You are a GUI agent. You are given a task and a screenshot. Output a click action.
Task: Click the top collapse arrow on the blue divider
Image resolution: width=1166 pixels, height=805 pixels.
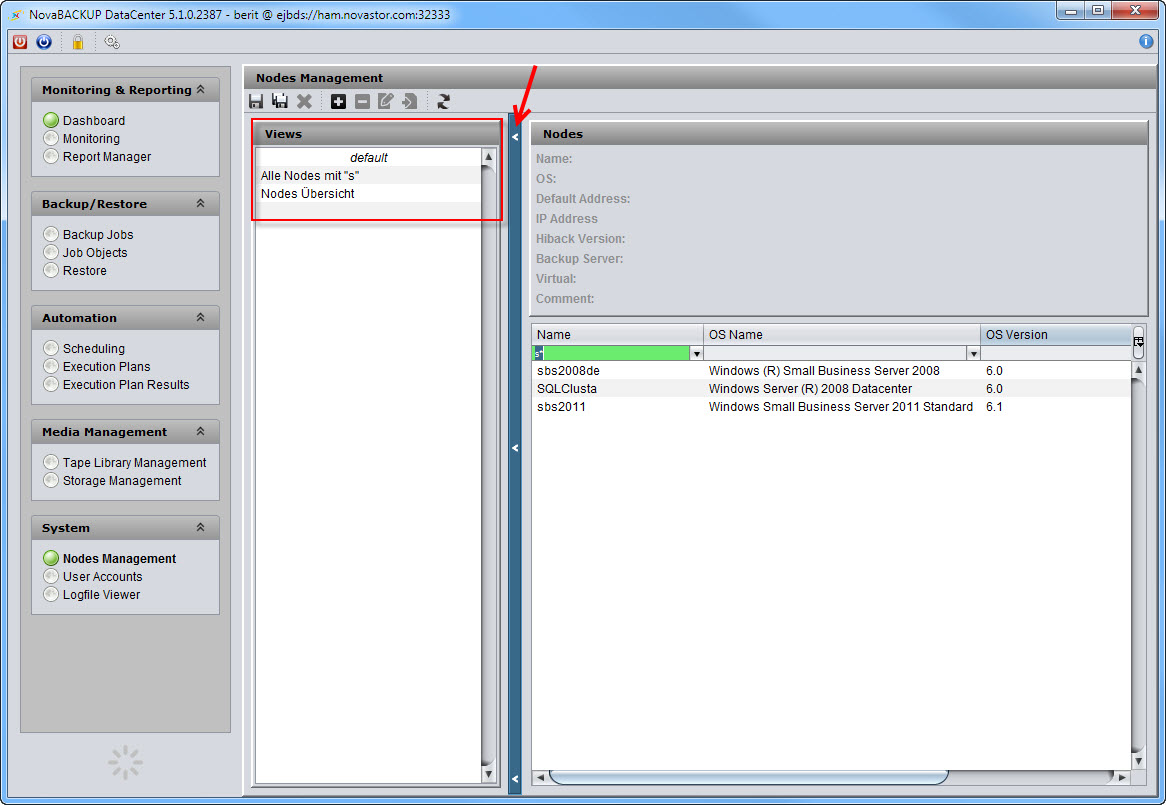click(x=515, y=137)
